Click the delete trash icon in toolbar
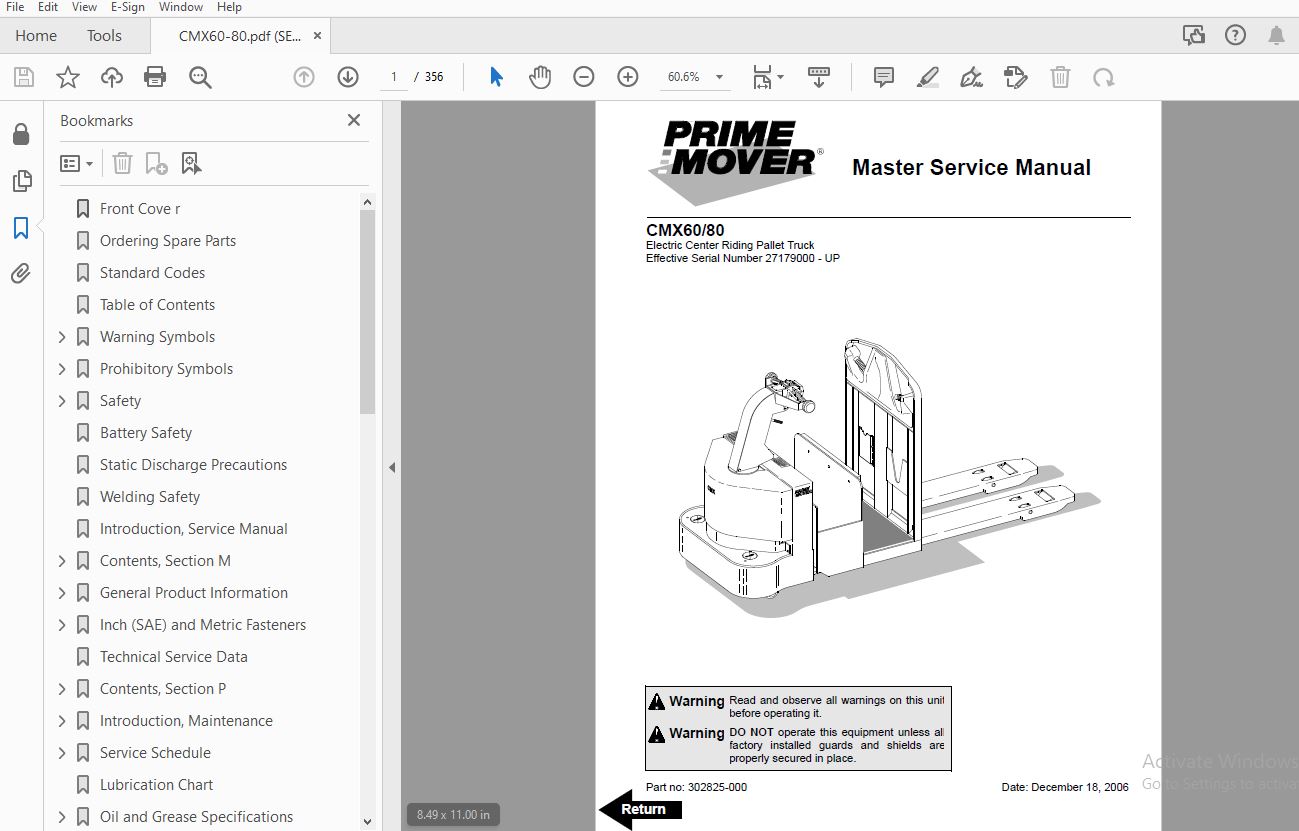The width and height of the screenshot is (1299, 831). pos(1060,77)
